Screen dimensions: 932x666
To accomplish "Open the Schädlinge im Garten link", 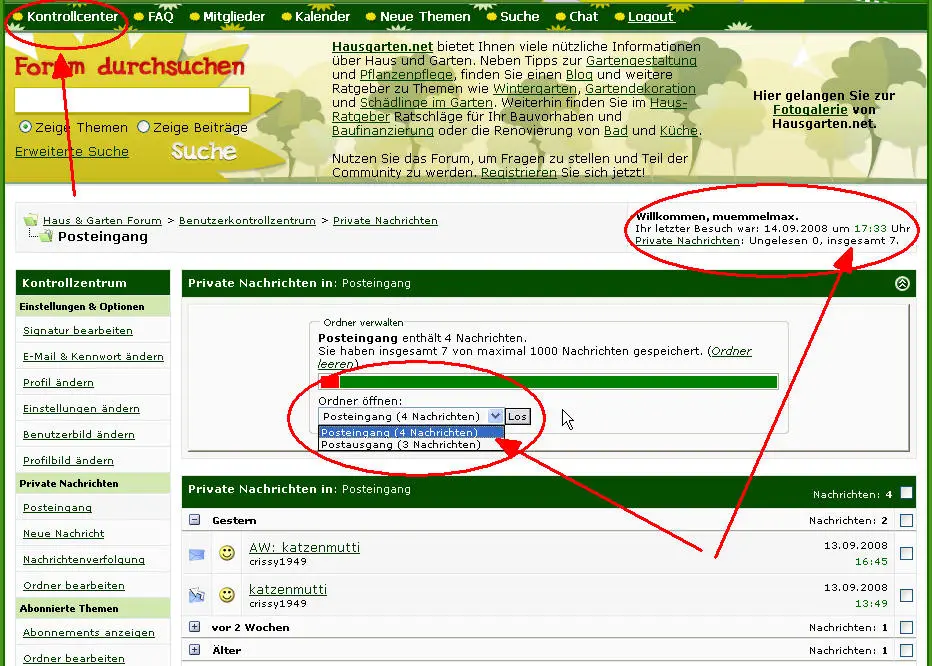I will click(x=426, y=103).
